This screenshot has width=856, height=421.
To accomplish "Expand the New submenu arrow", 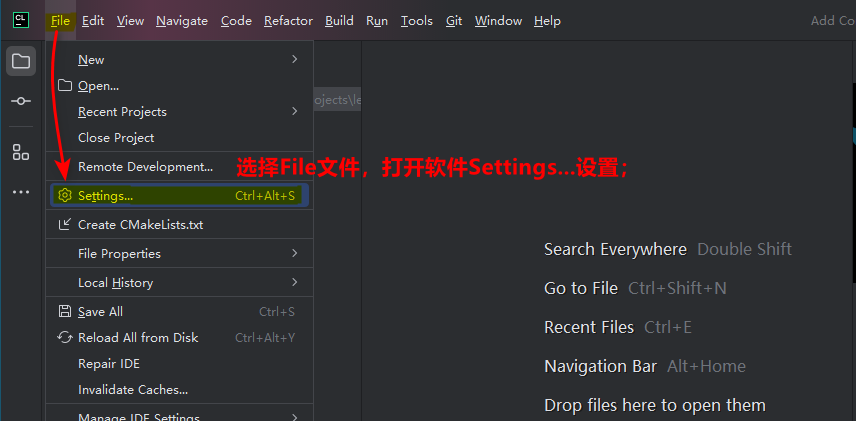I will click(295, 60).
